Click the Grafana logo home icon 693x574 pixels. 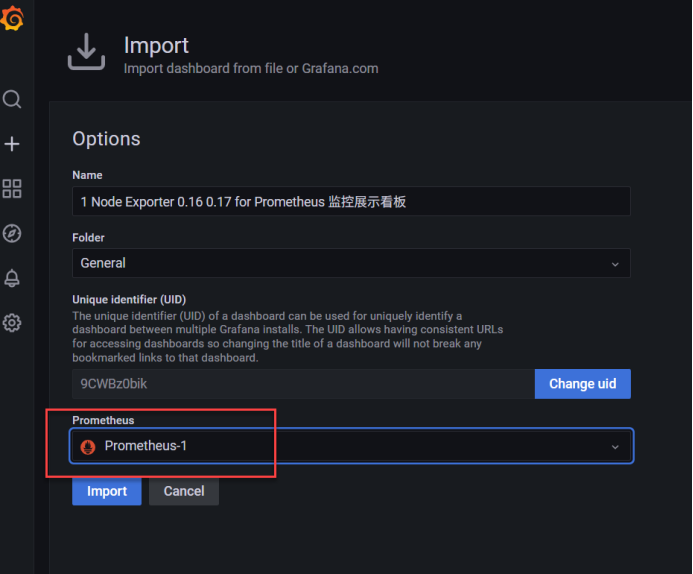pos(13,18)
